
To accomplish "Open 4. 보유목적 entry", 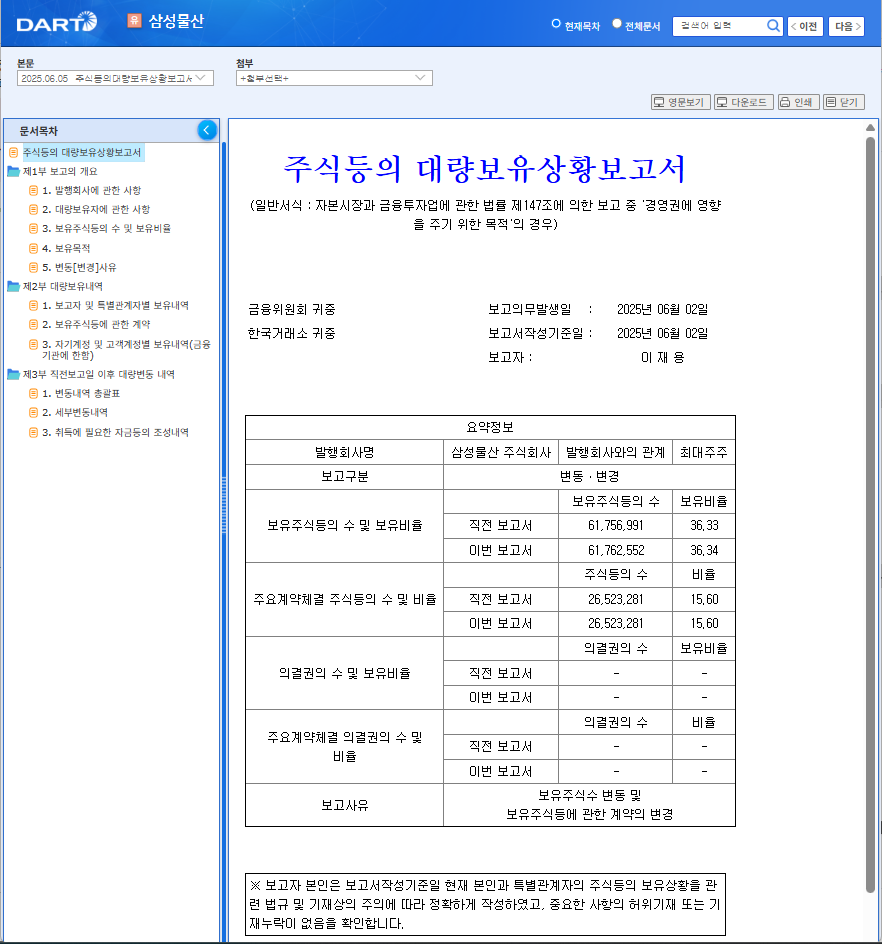I will [66, 248].
